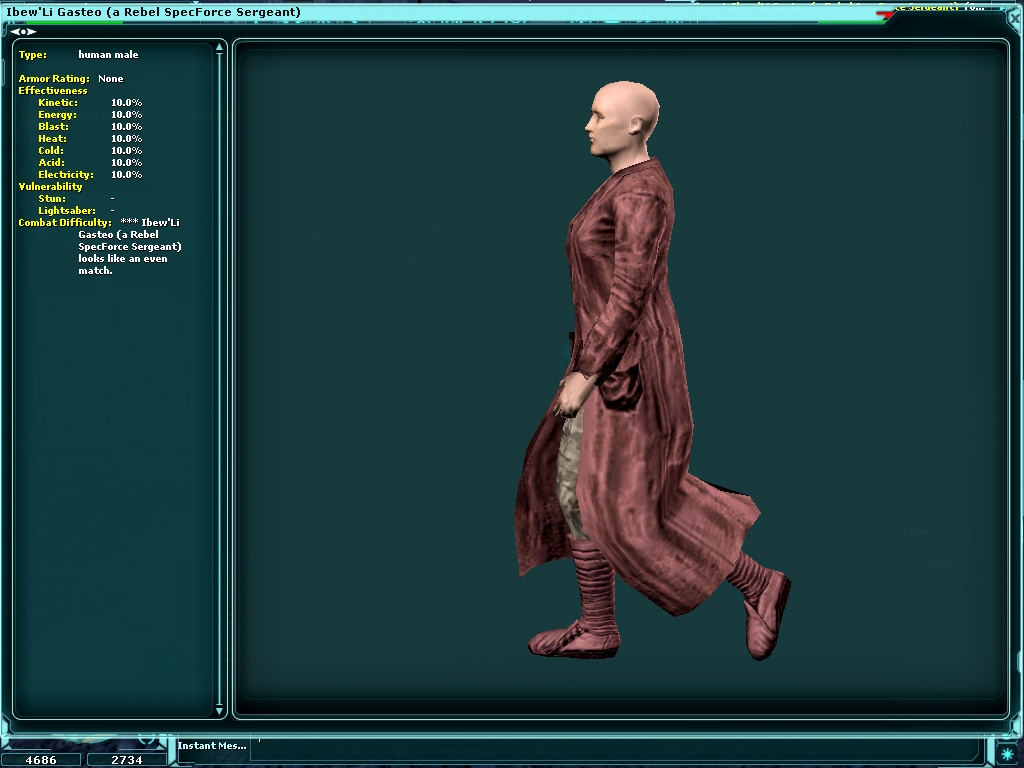The width and height of the screenshot is (1024, 768).
Task: Click the Electricity 10.0% value
Action: (126, 175)
